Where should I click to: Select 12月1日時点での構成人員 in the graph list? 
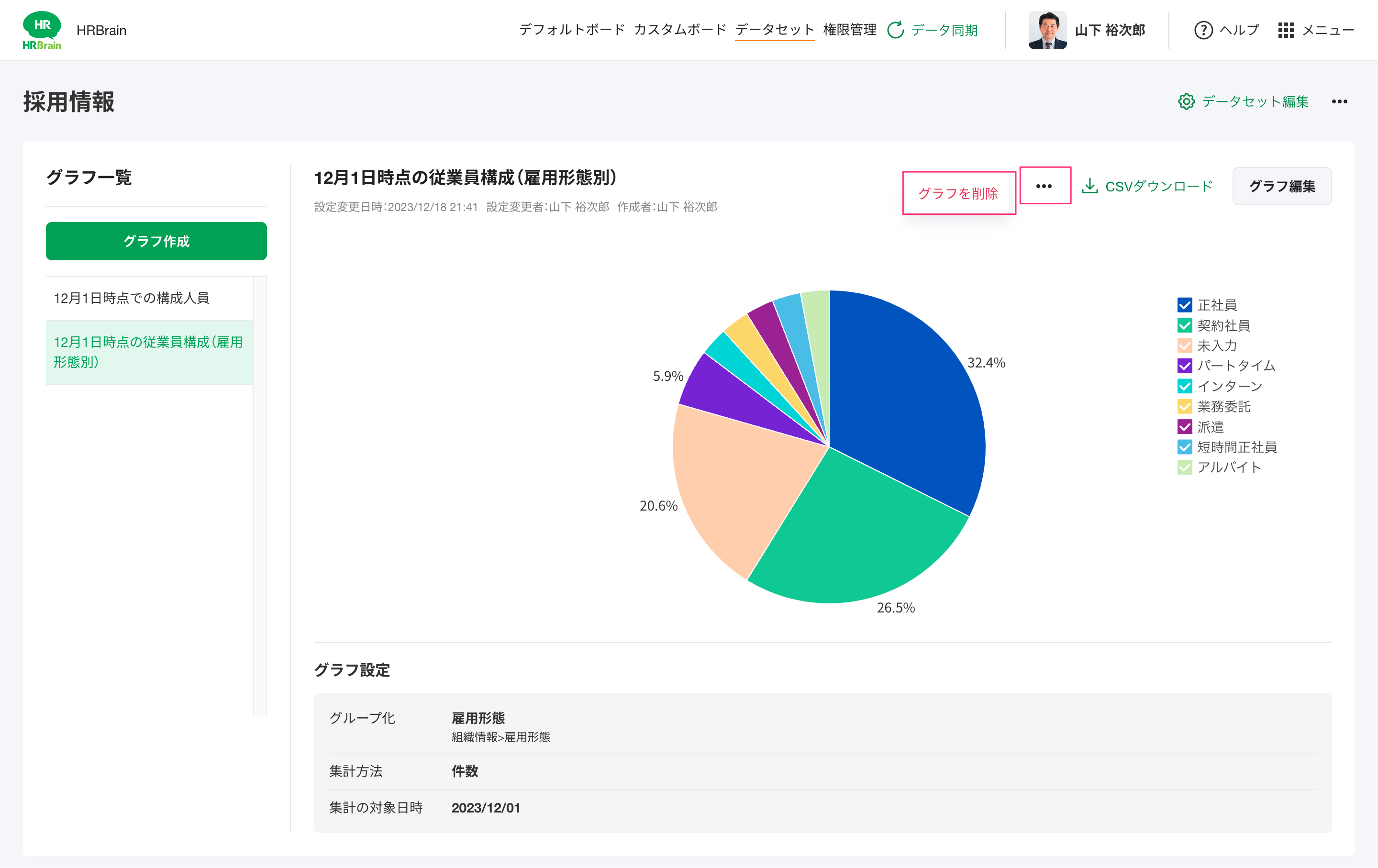click(132, 298)
